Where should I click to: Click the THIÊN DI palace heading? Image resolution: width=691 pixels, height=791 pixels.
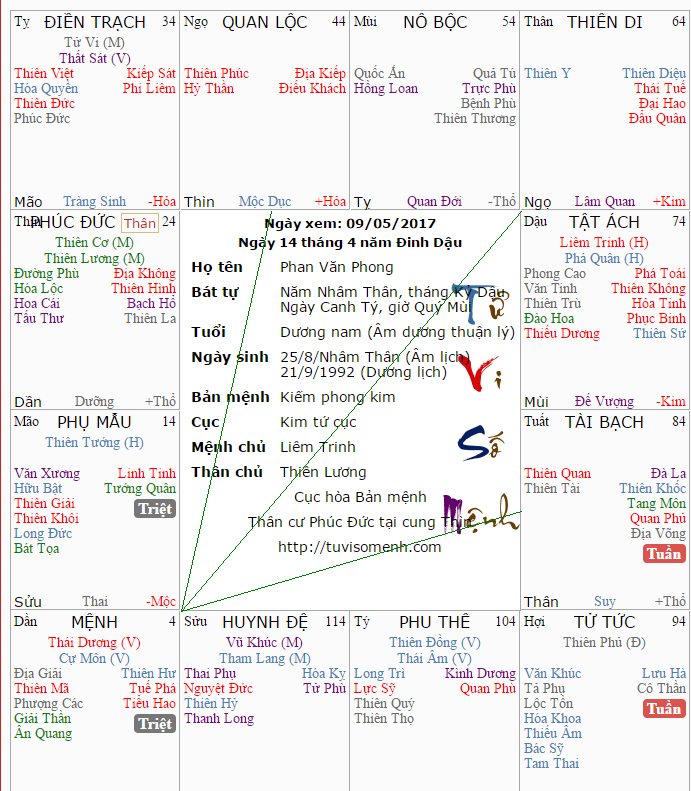(604, 22)
